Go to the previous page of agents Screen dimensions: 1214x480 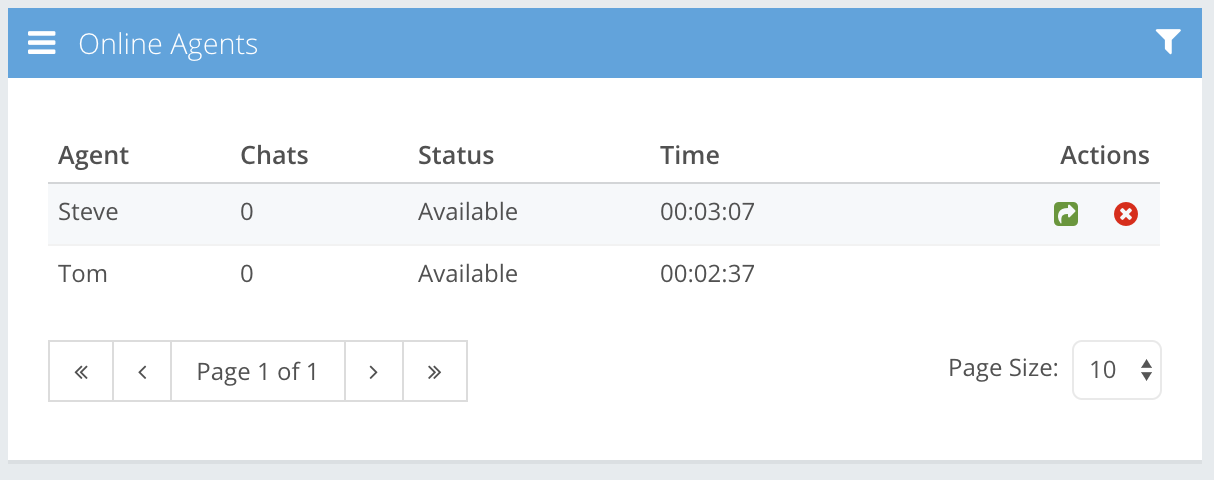(x=142, y=372)
